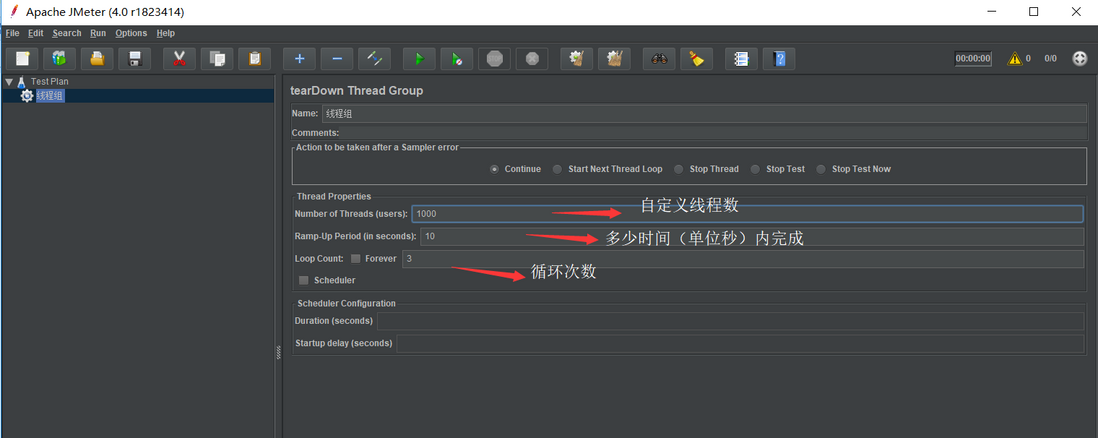The image size is (1098, 438).
Task: Open the Templates toolbar icon
Action: click(60, 59)
